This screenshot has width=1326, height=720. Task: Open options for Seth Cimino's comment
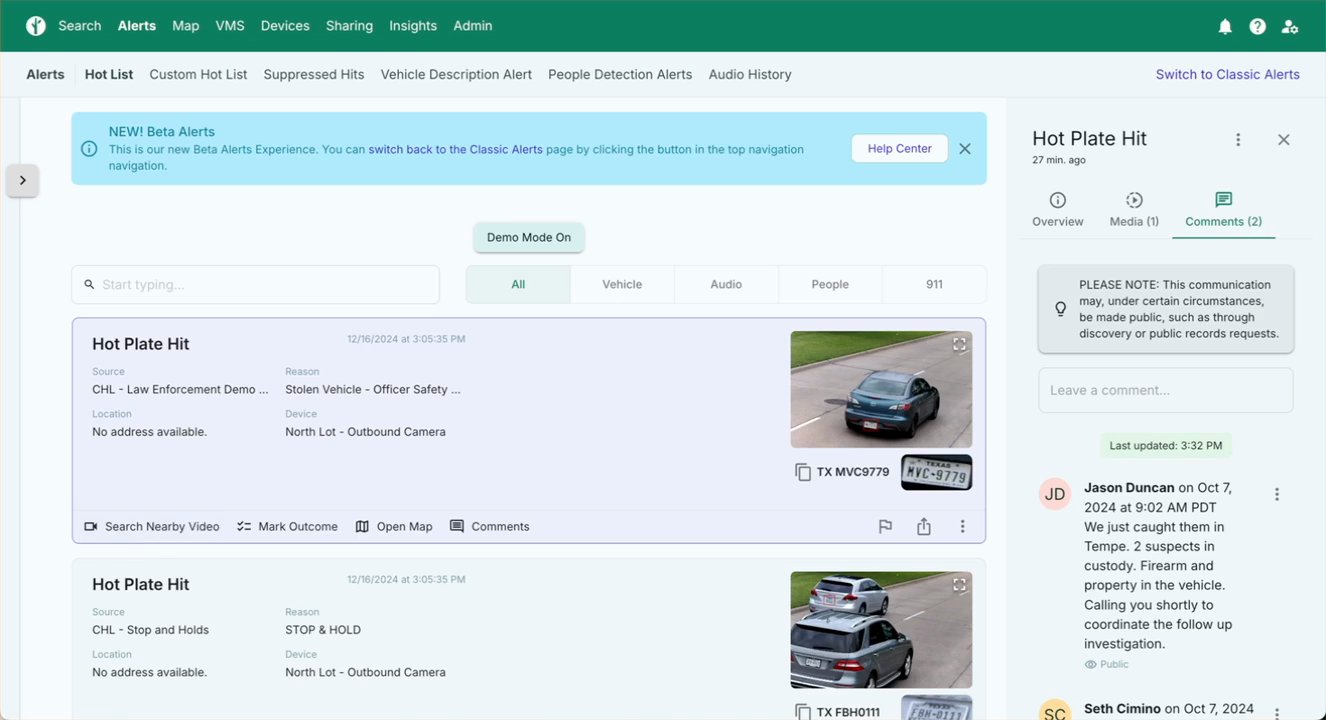pyautogui.click(x=1277, y=714)
